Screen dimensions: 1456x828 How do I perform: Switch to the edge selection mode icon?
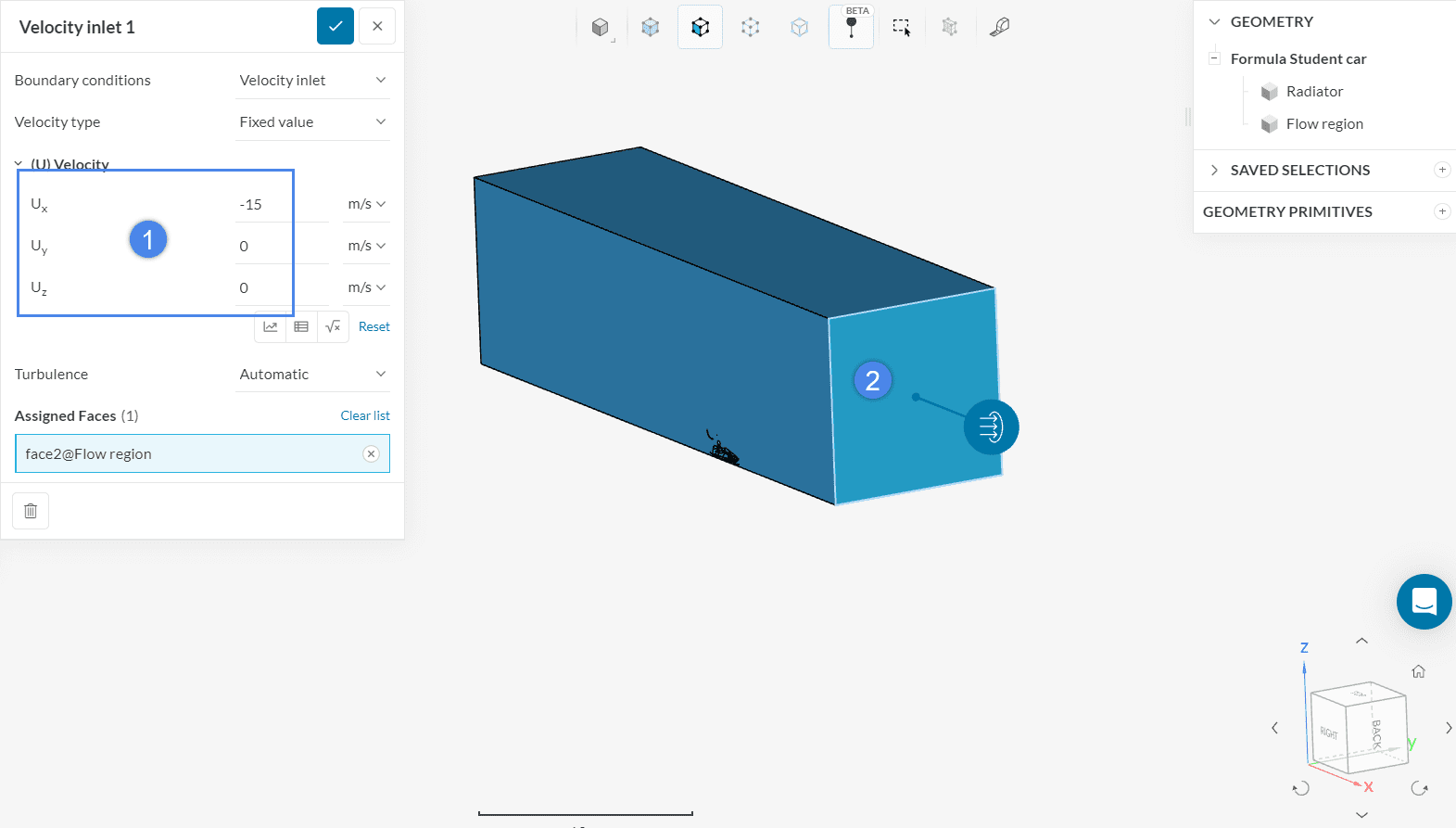751,28
